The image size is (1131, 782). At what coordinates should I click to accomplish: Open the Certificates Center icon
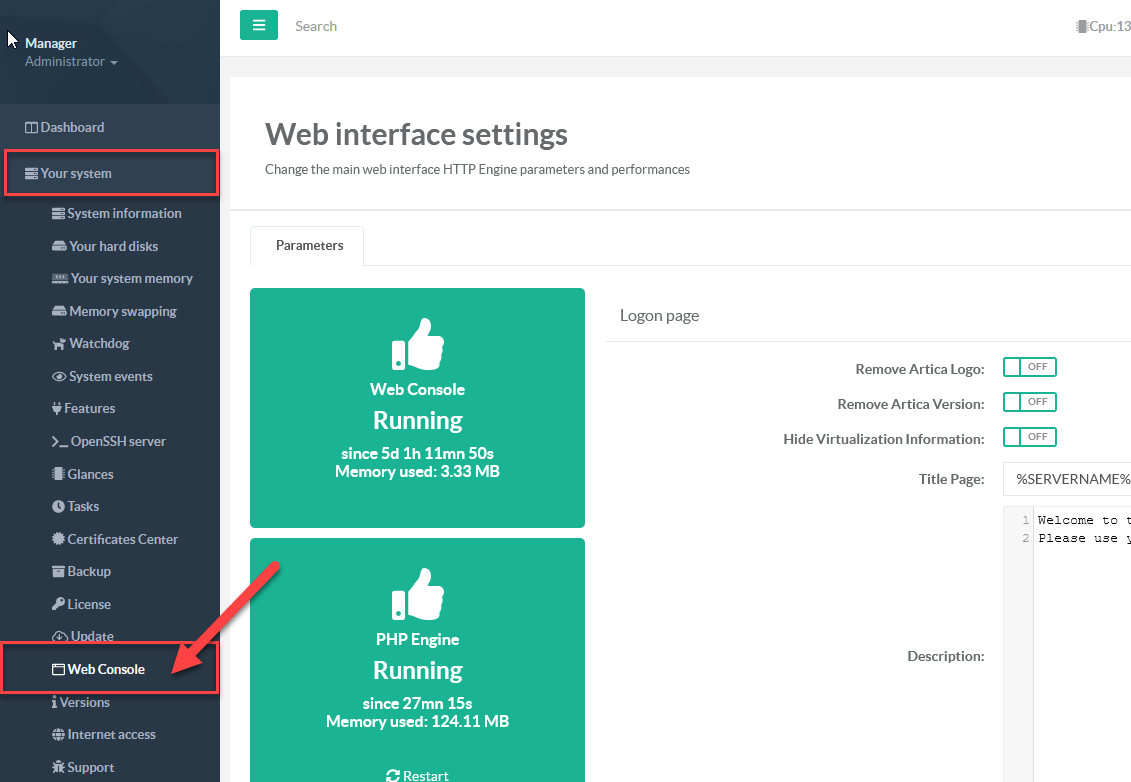pyautogui.click(x=59, y=539)
